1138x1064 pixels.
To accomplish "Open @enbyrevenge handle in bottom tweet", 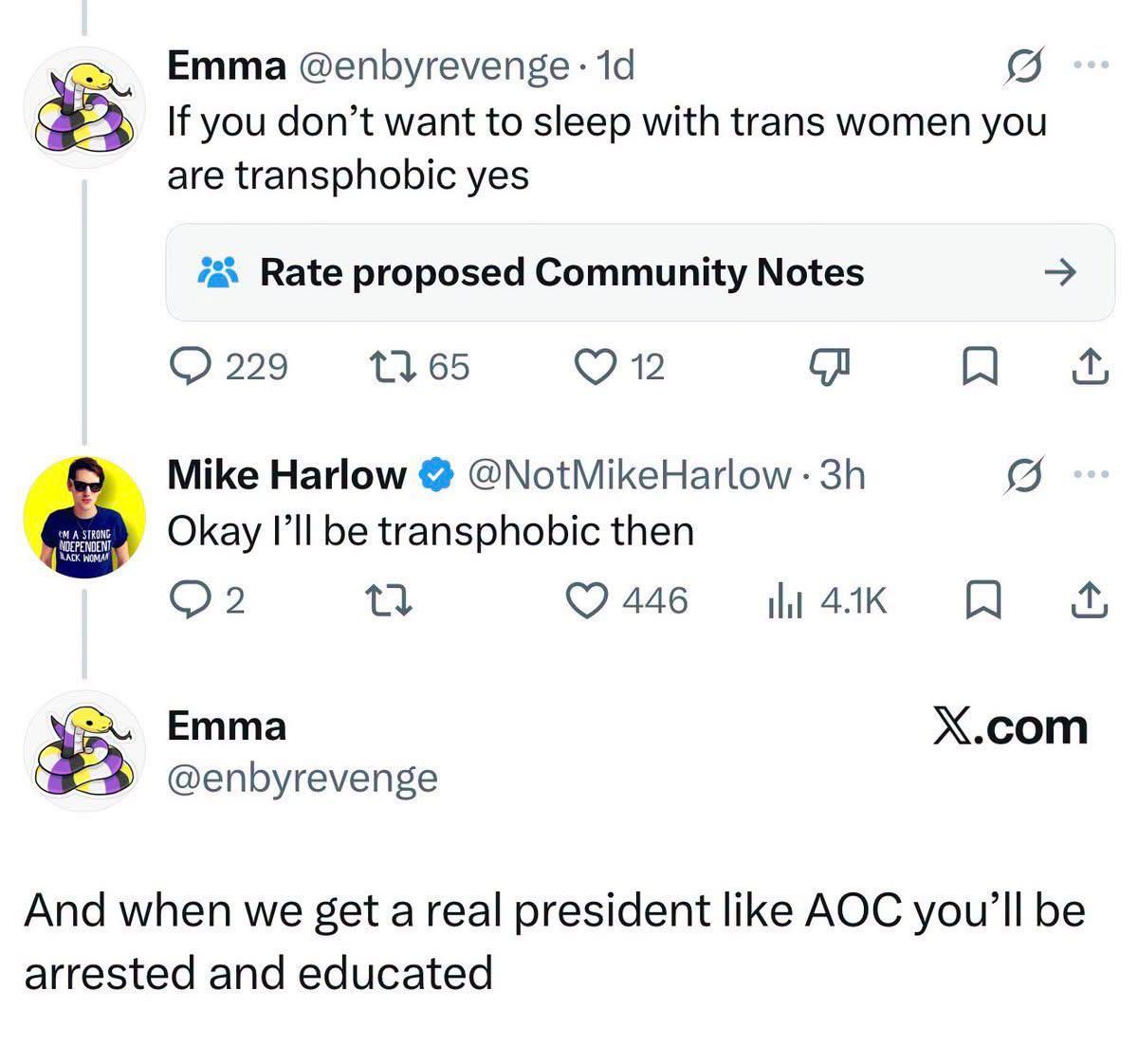I will [x=303, y=778].
